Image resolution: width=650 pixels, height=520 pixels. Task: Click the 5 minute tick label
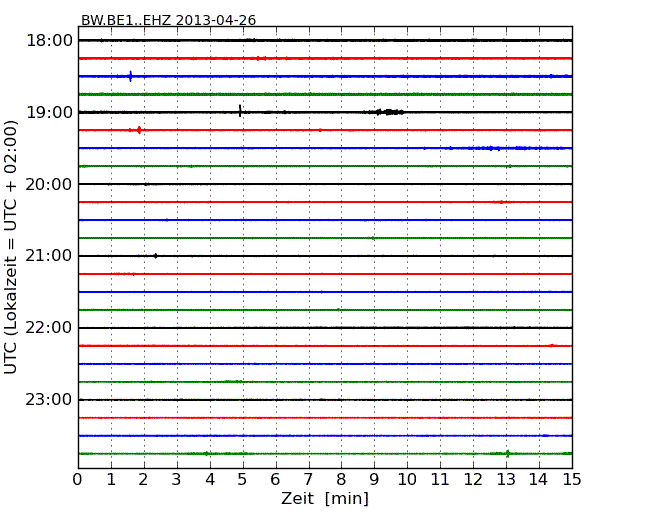pos(242,480)
